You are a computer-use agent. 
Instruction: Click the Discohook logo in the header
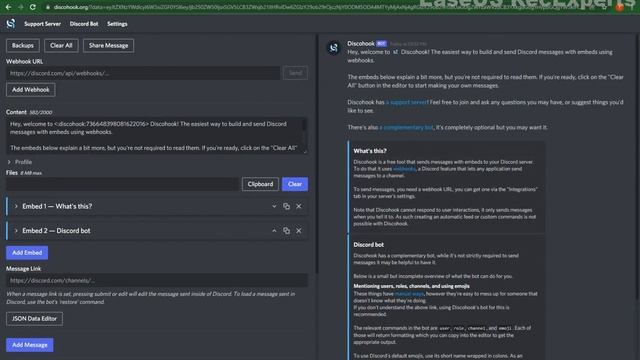pyautogui.click(x=11, y=24)
